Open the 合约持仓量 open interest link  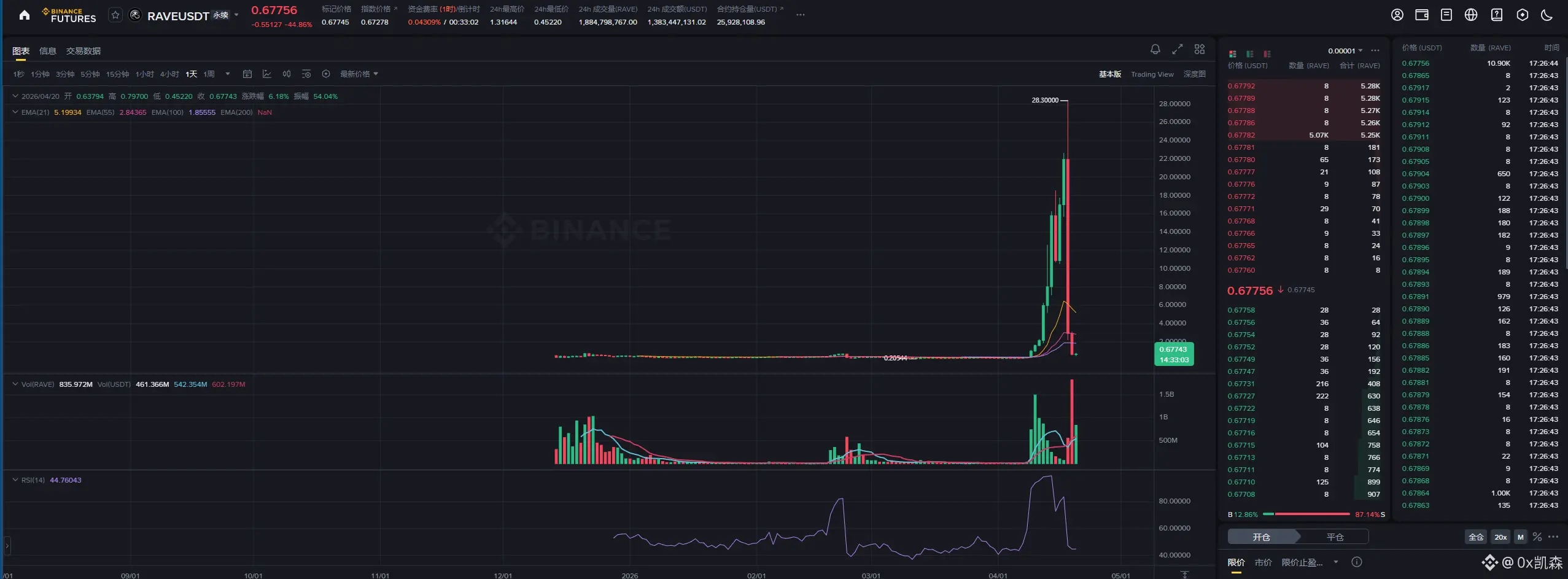[x=750, y=9]
